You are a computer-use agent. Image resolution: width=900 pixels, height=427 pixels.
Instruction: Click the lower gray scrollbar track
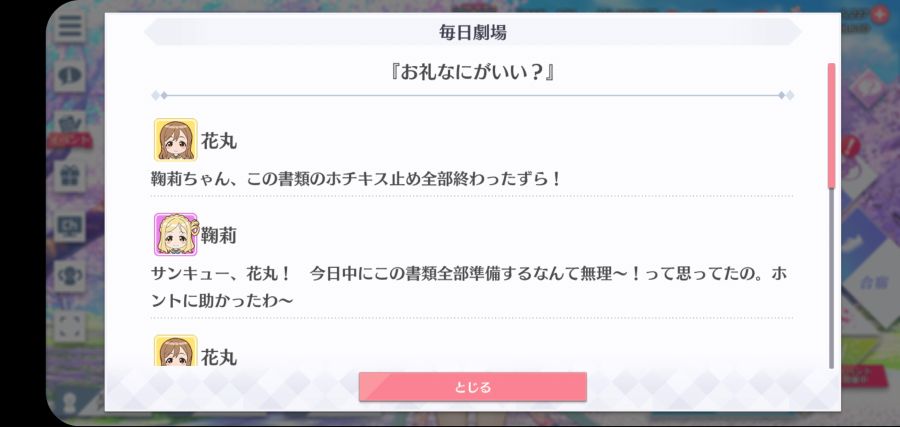pos(831,278)
